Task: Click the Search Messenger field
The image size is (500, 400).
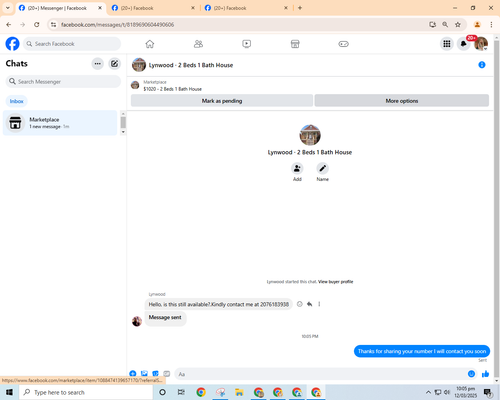Action: coord(63,82)
